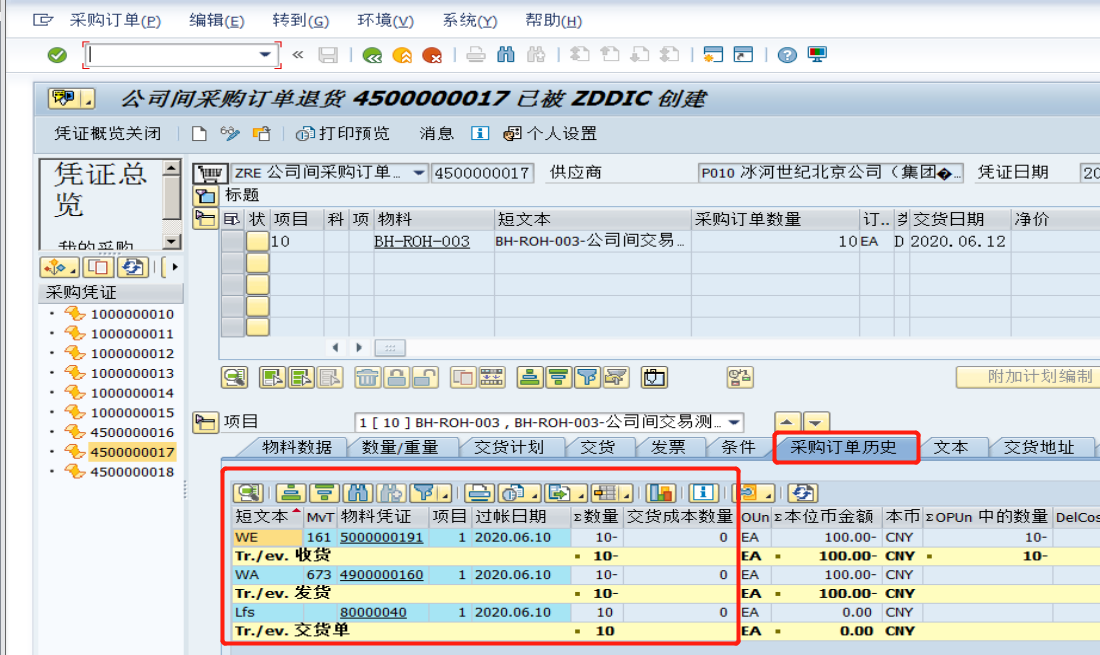The width and height of the screenshot is (1100, 655).
Task: Click the Help question mark icon
Action: click(787, 55)
